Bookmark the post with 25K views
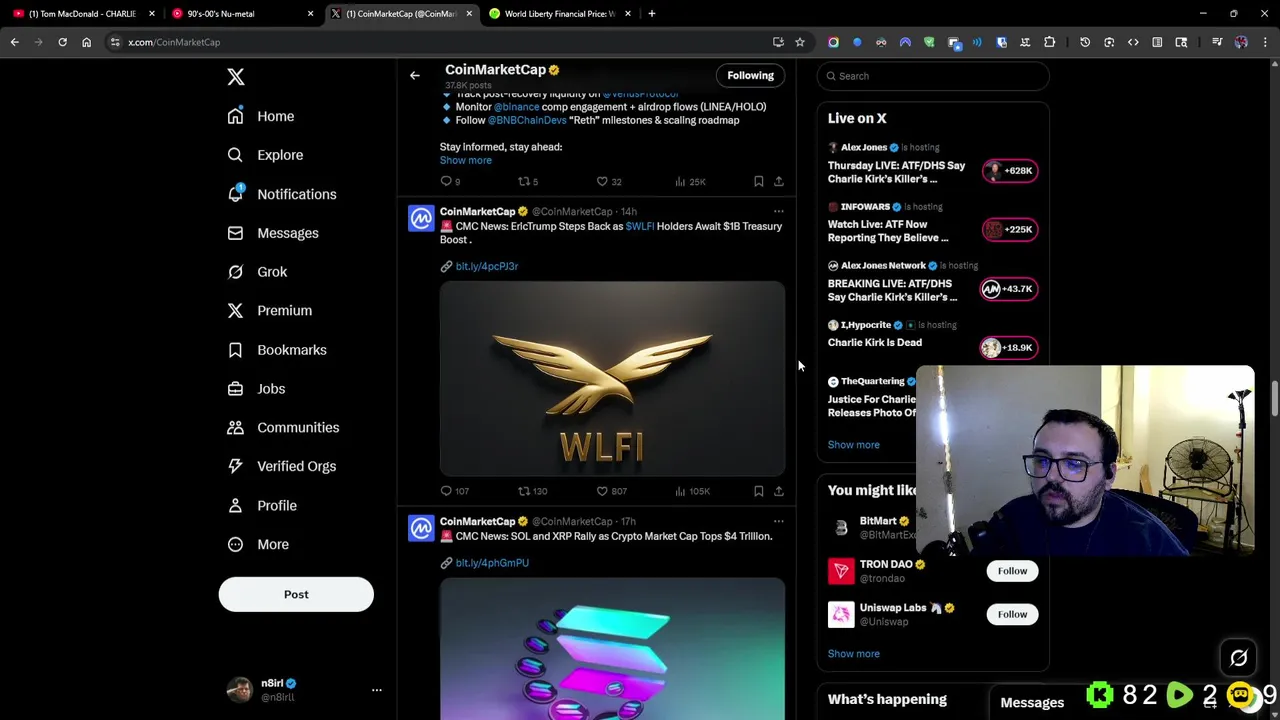This screenshot has height=720, width=1280. [x=758, y=181]
